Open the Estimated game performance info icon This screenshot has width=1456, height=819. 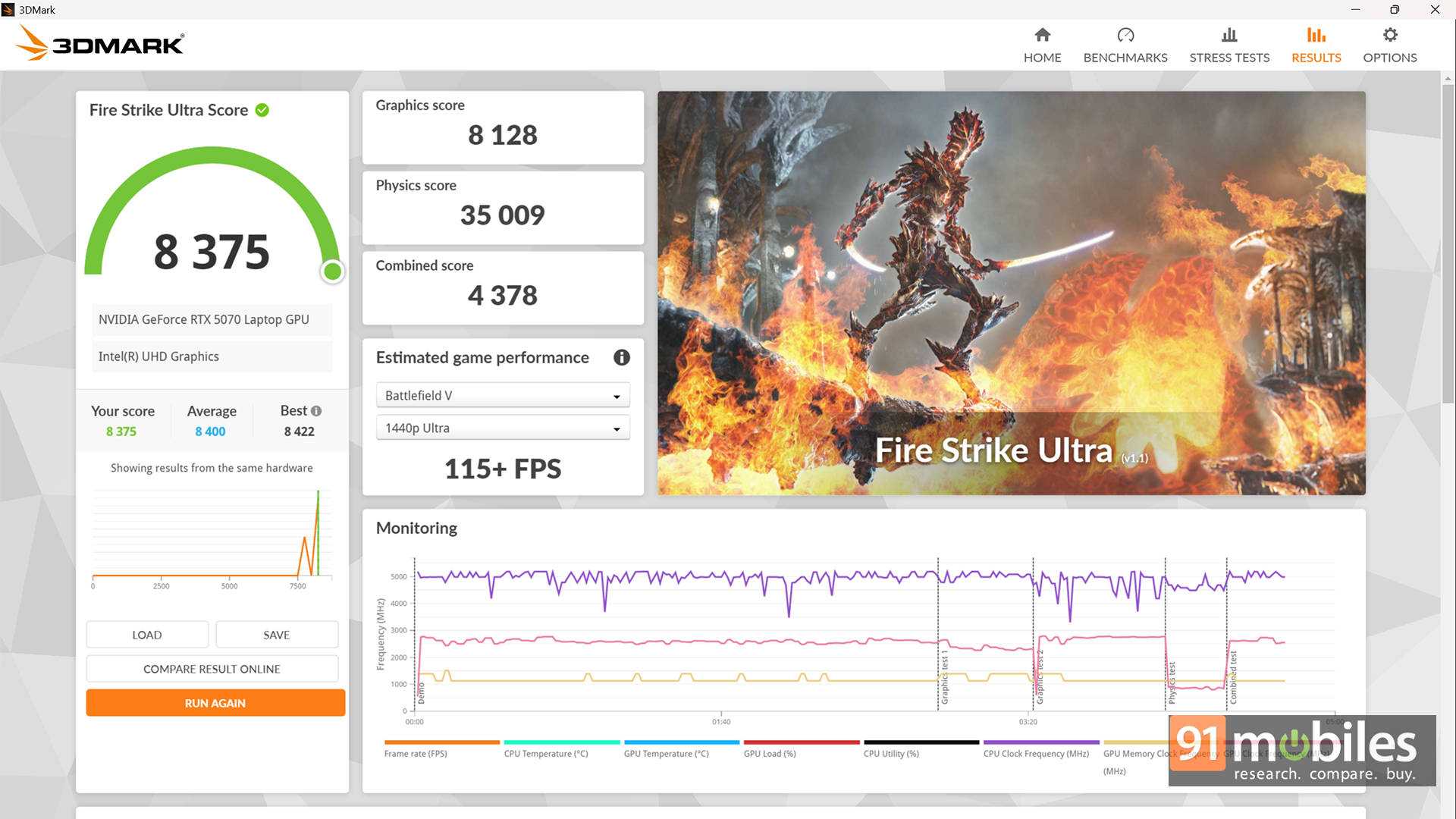(x=622, y=357)
